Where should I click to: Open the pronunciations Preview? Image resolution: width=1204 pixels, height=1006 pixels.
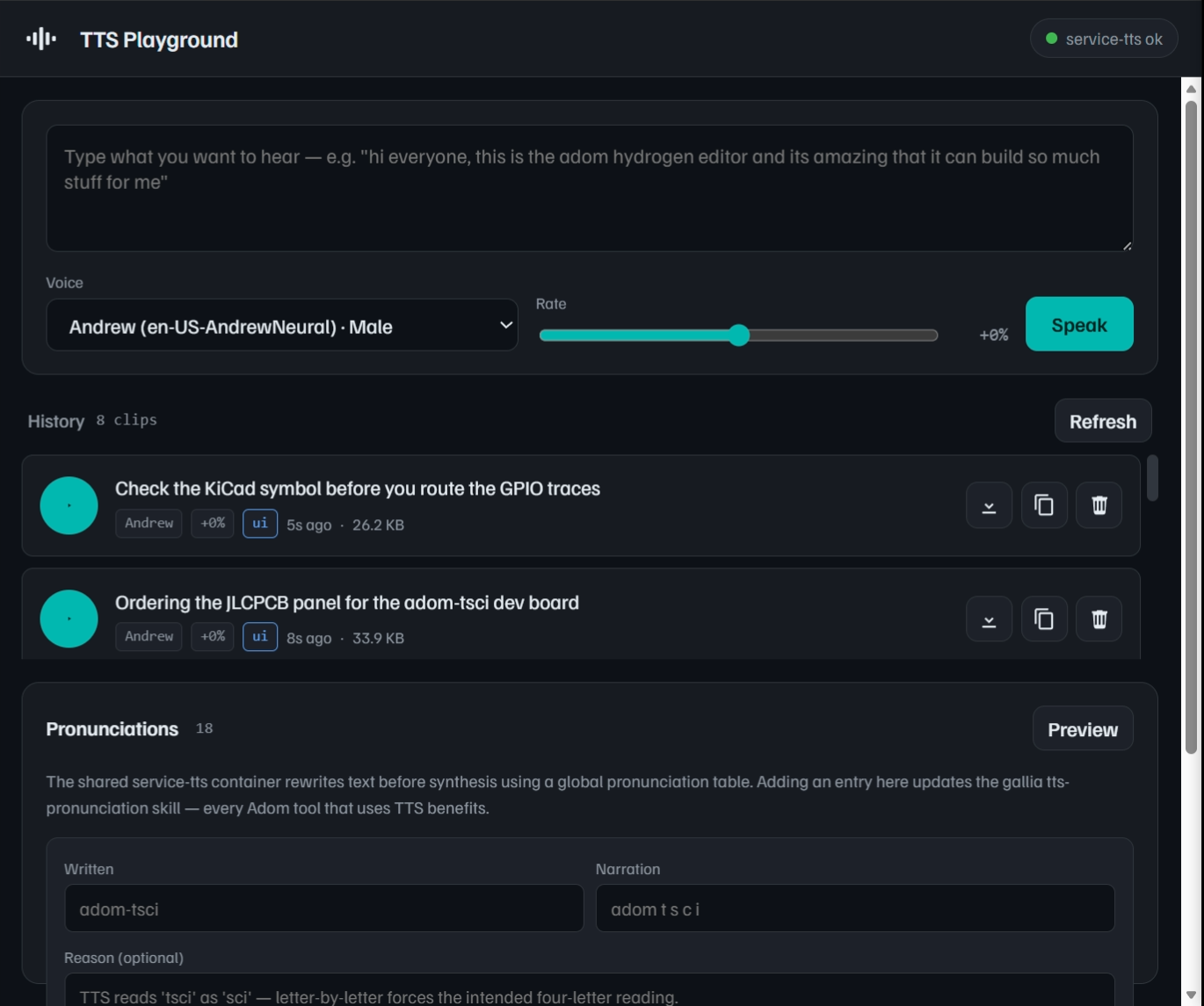coord(1083,728)
